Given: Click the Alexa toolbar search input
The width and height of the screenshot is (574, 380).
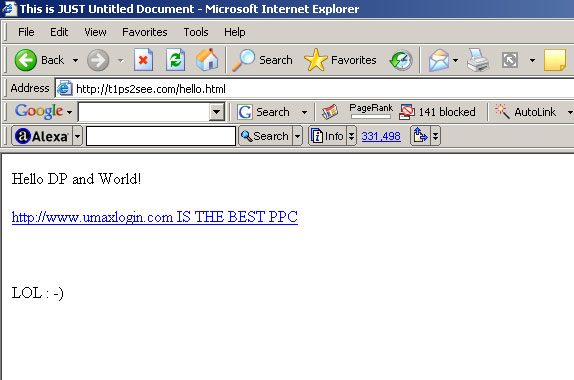Looking at the screenshot, I should tap(161, 136).
